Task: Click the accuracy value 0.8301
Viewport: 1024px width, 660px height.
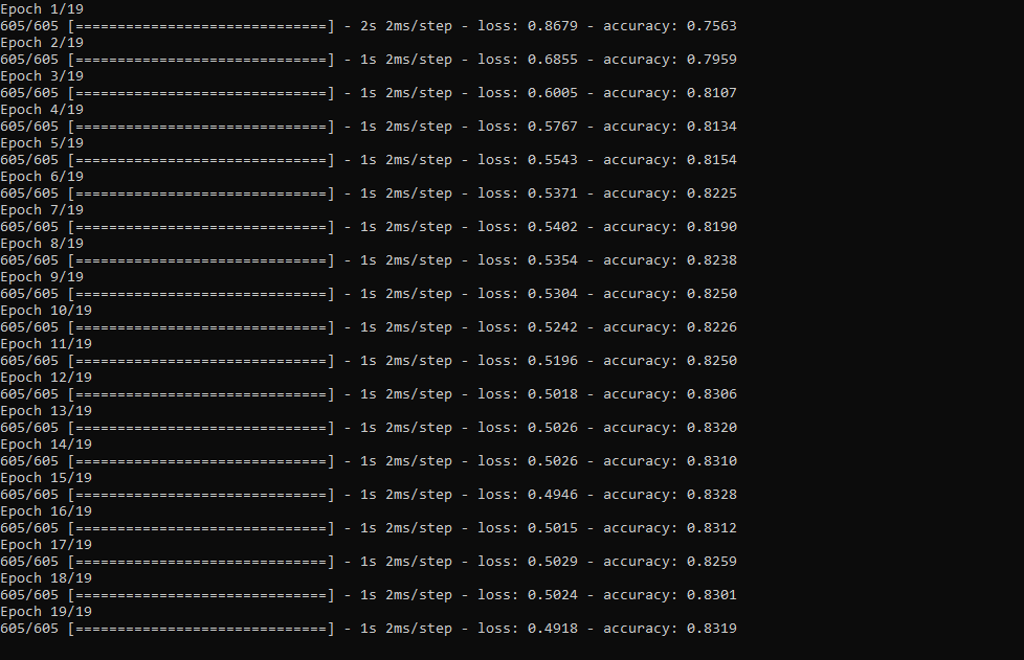Action: pyautogui.click(x=711, y=595)
